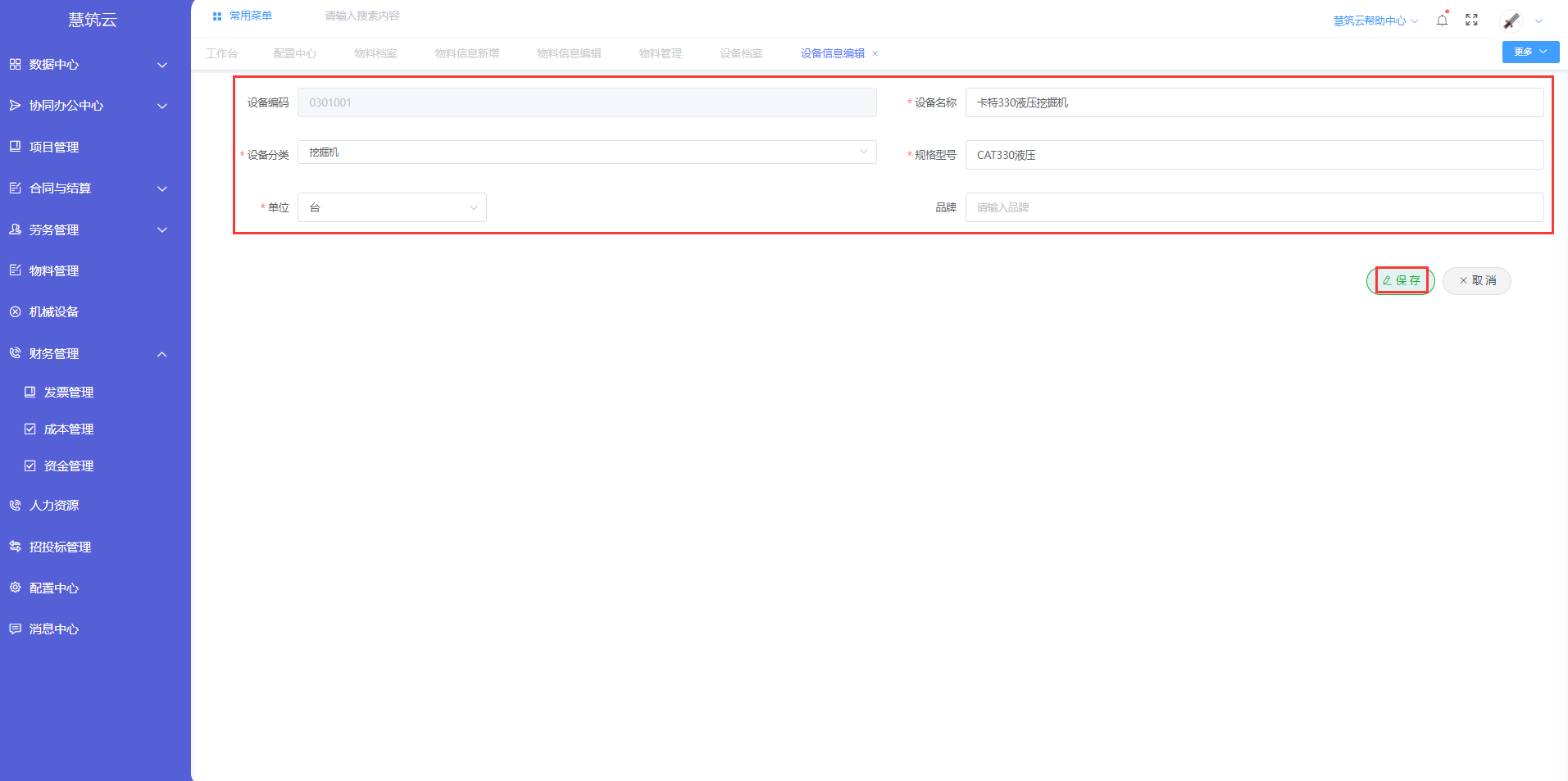Close the 设备信息编辑 tab
This screenshot has width=1568, height=781.
pos(875,53)
